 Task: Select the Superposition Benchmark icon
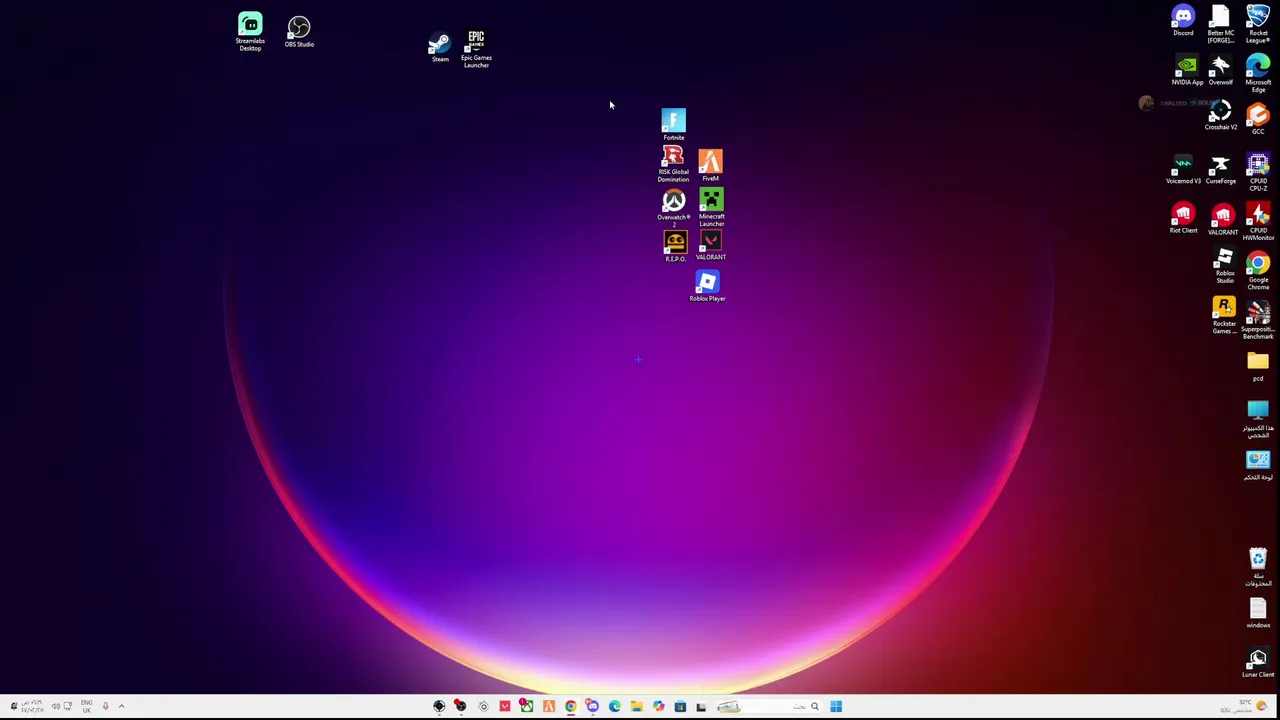(1258, 320)
